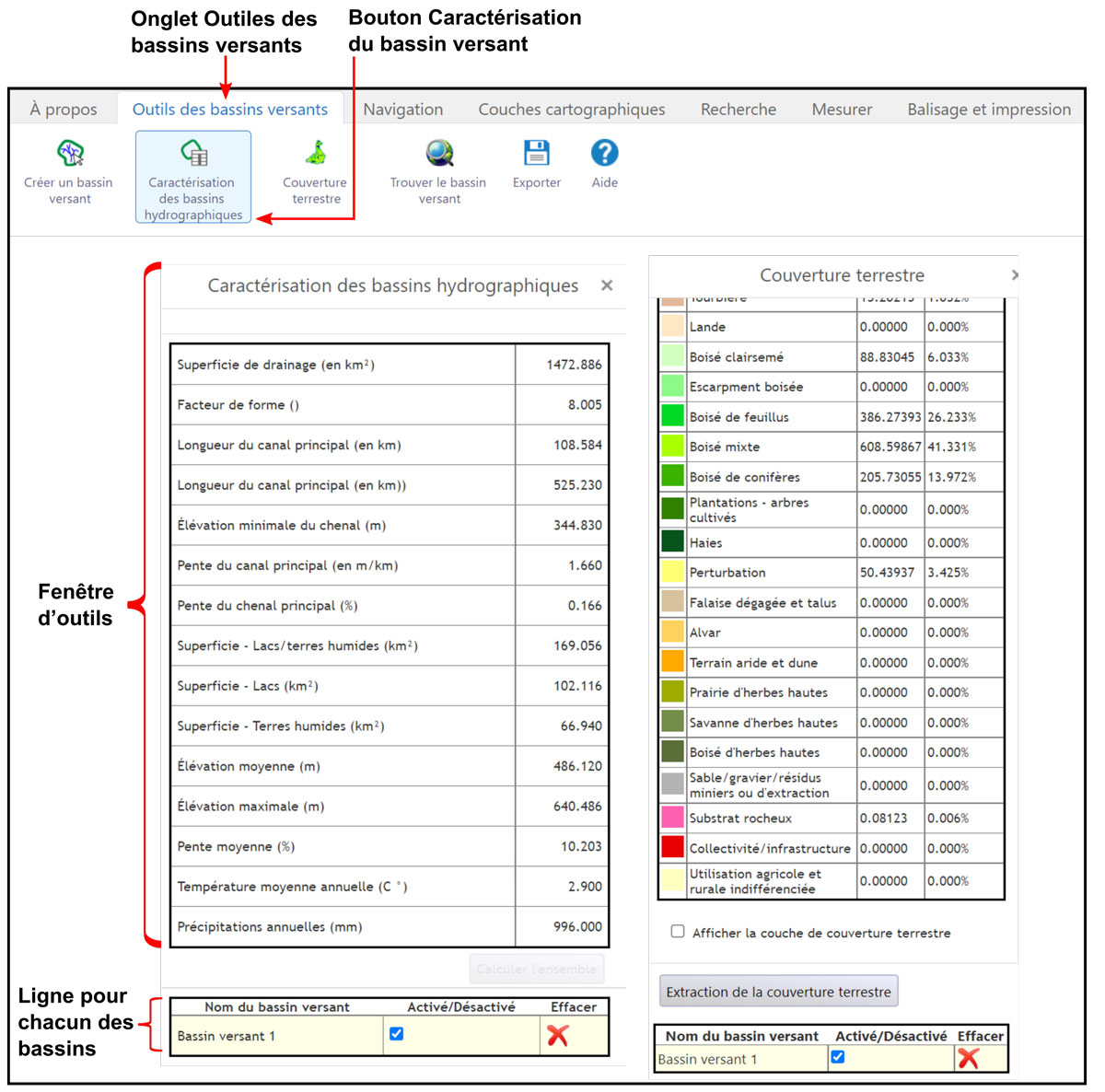This screenshot has width=1105, height=1092.
Task: Click the Alvar color swatch
Action: [673, 632]
